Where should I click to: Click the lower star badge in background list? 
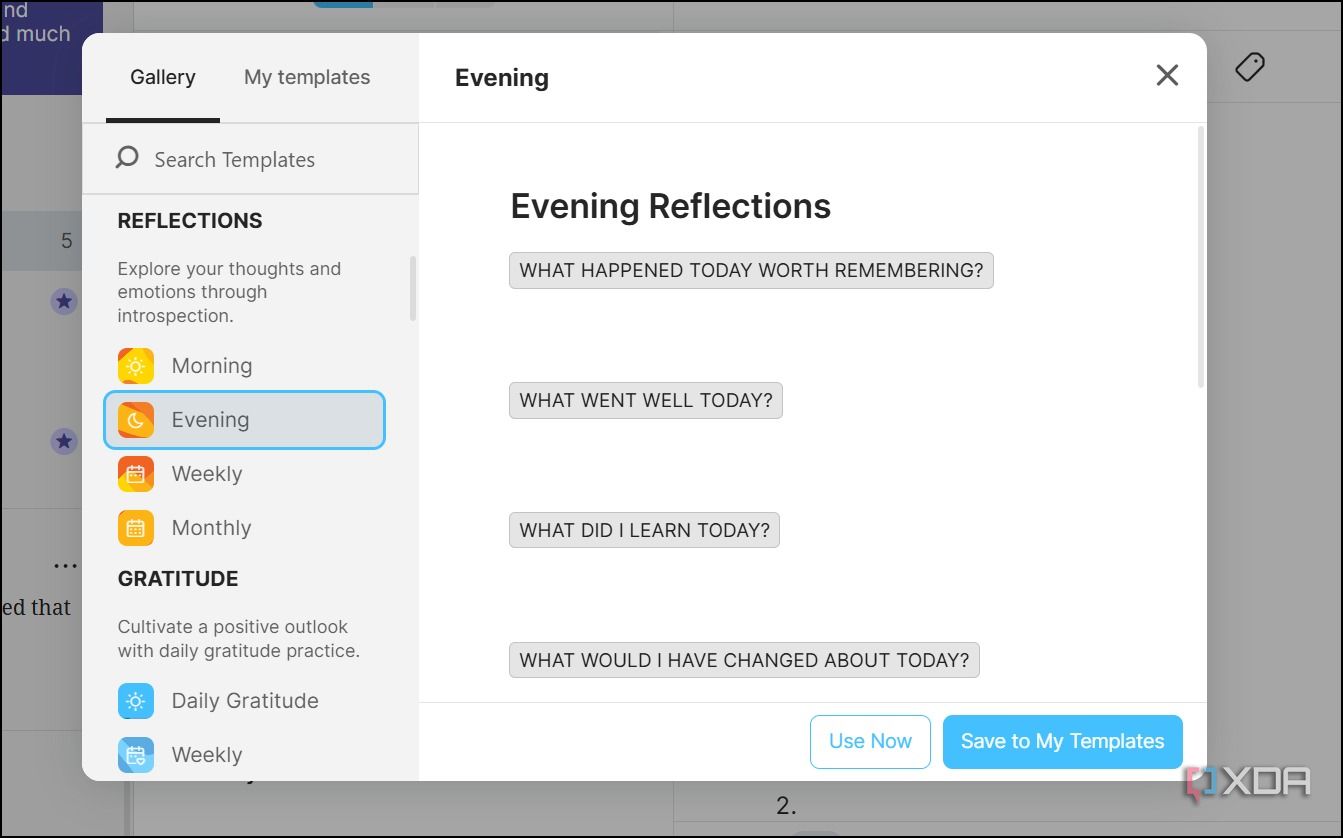(x=64, y=440)
